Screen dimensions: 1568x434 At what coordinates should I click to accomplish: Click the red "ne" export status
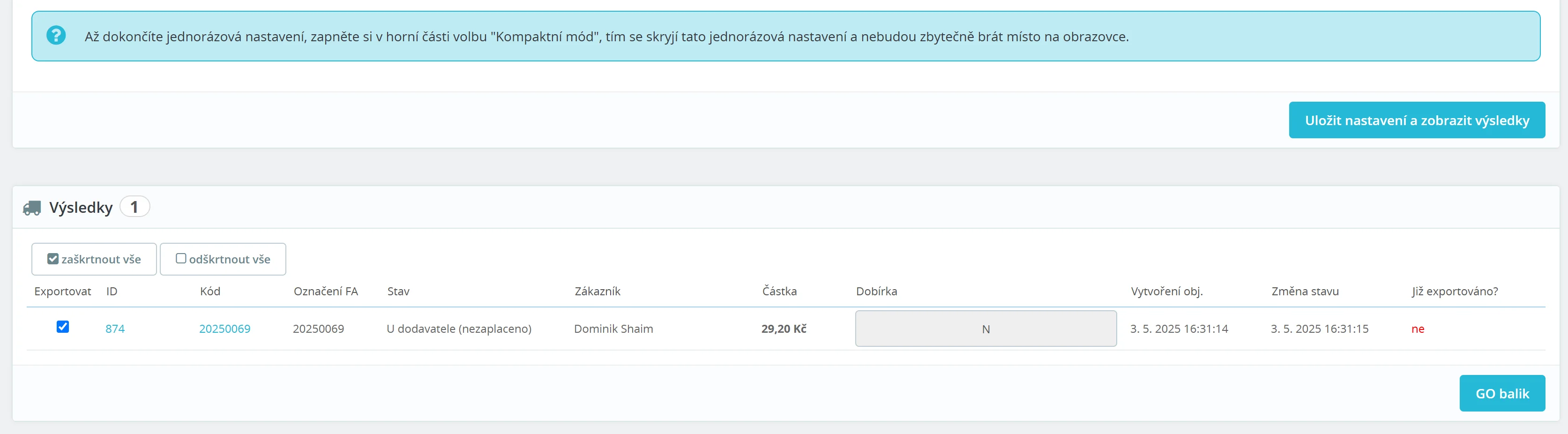point(1418,329)
